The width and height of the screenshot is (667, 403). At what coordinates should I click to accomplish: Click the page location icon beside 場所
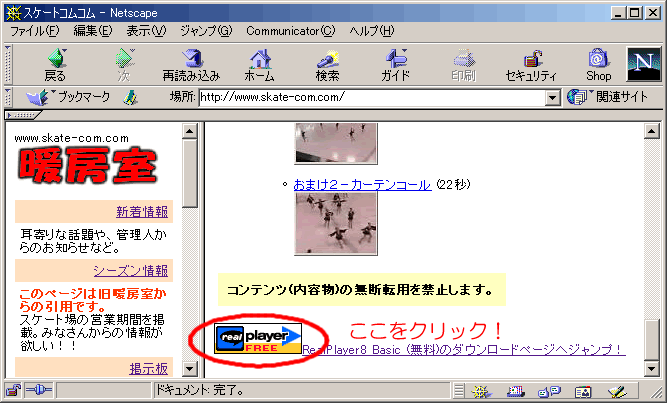[130, 97]
